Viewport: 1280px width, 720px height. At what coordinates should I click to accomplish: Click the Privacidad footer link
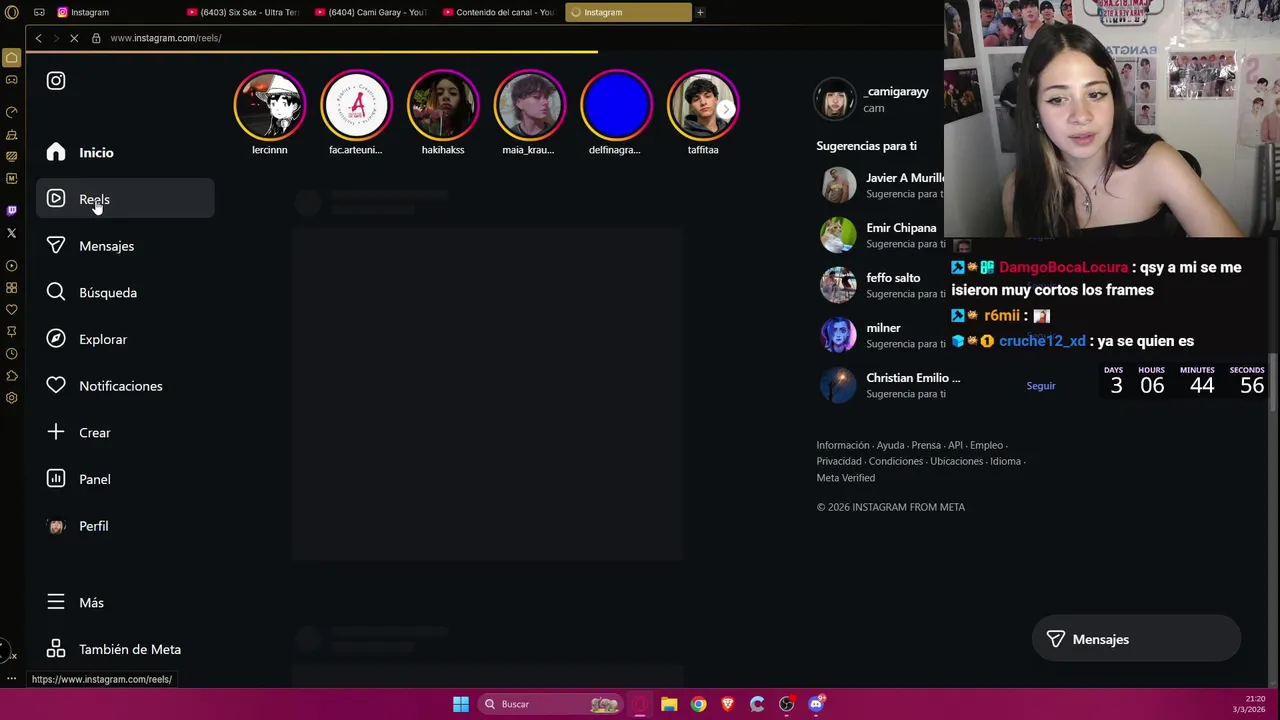click(x=839, y=462)
